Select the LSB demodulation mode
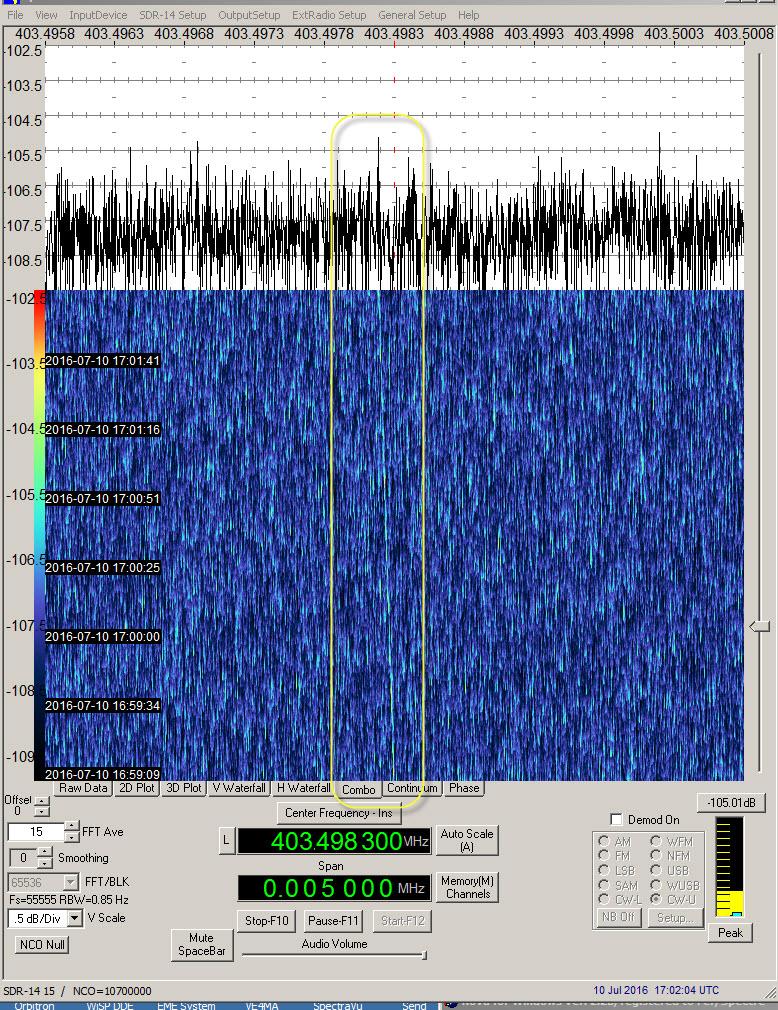Screen dimensions: 778x1010 [604, 870]
